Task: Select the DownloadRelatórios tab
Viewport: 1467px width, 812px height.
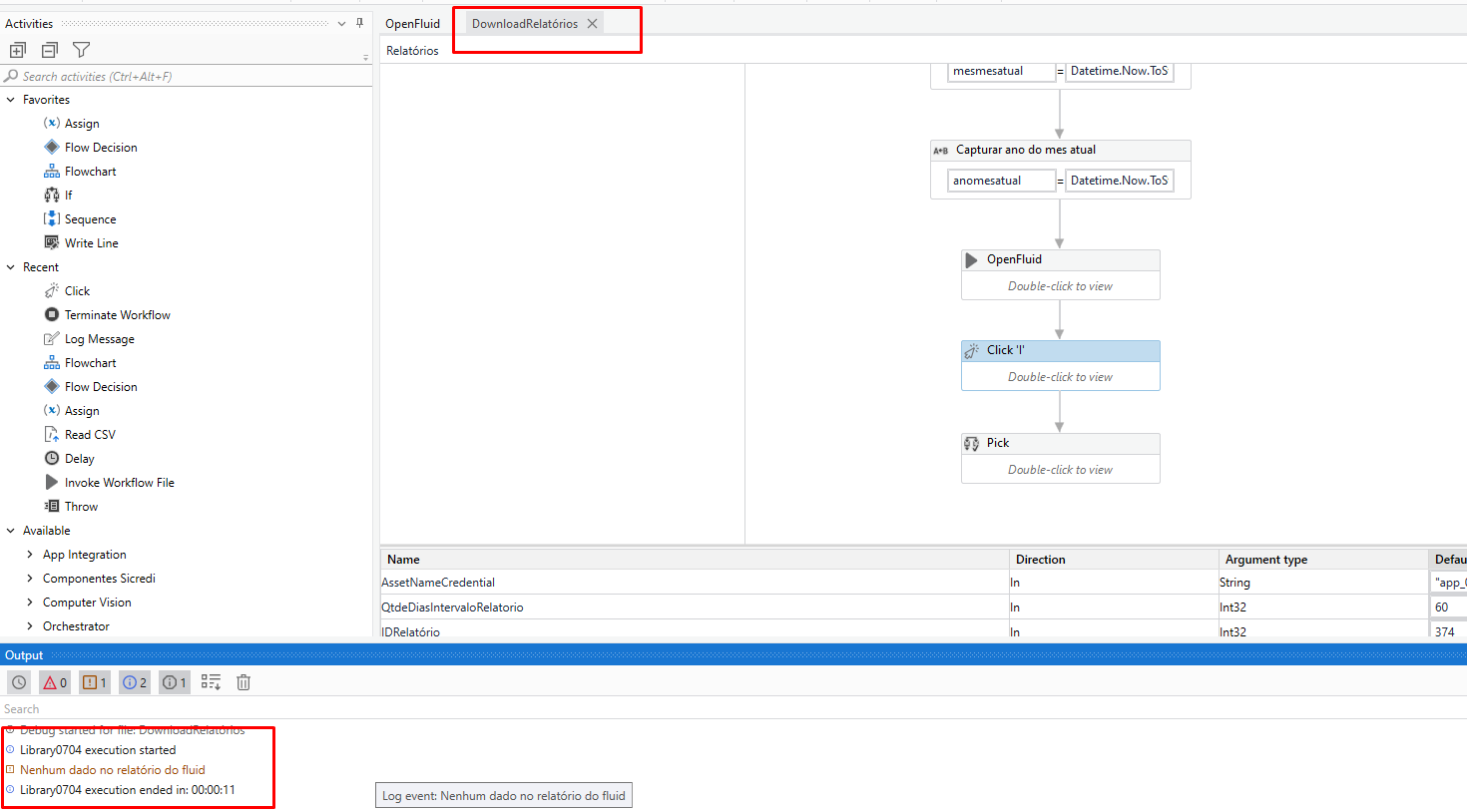Action: [x=524, y=23]
